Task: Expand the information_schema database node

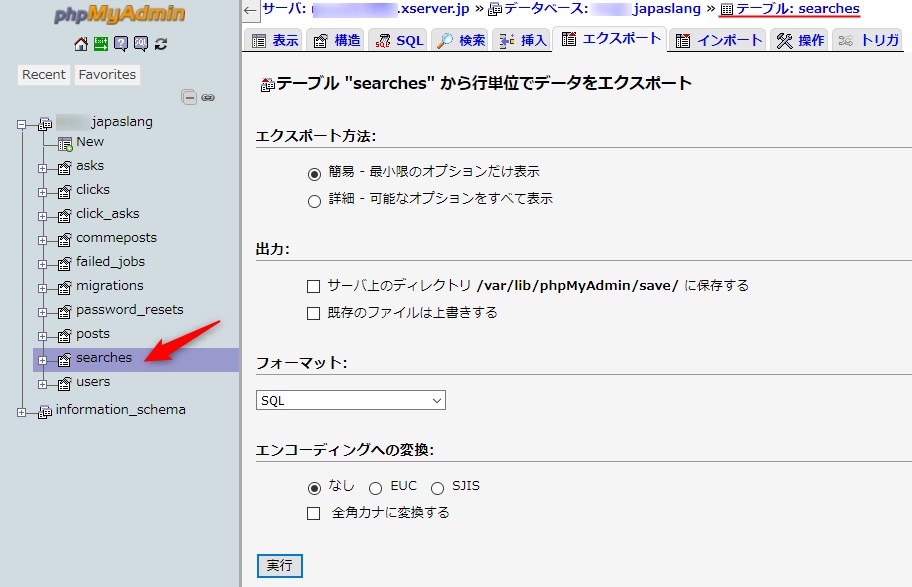Action: [x=23, y=411]
